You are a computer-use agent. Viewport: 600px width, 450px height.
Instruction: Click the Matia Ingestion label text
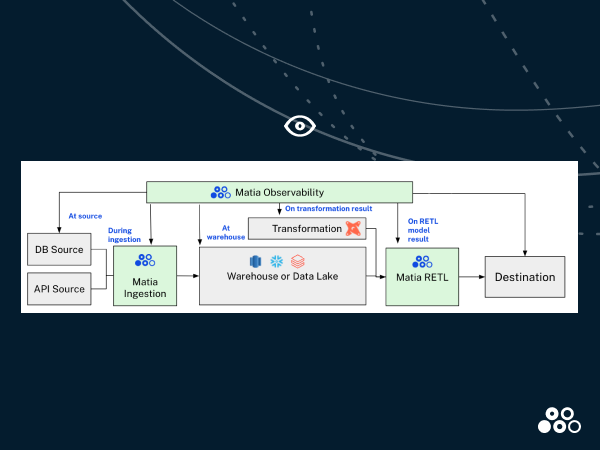point(145,288)
